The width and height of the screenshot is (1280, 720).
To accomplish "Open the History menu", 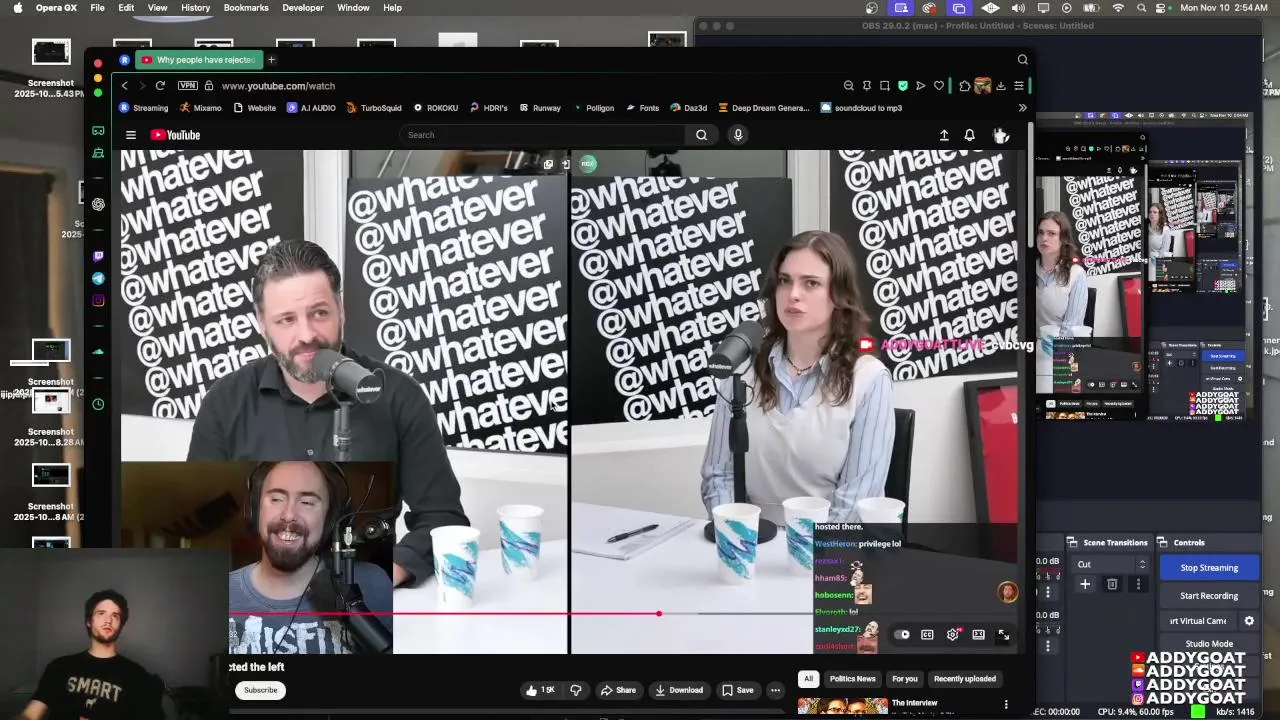I will tap(195, 8).
